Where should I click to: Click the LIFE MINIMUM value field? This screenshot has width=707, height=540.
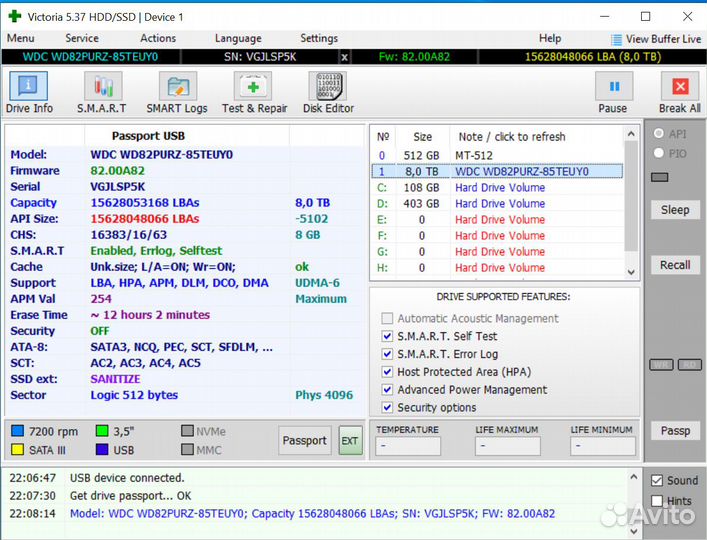click(602, 446)
